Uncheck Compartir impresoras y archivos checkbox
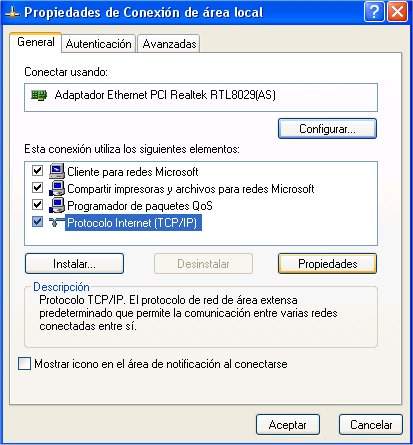413x445 pixels. [x=37, y=188]
